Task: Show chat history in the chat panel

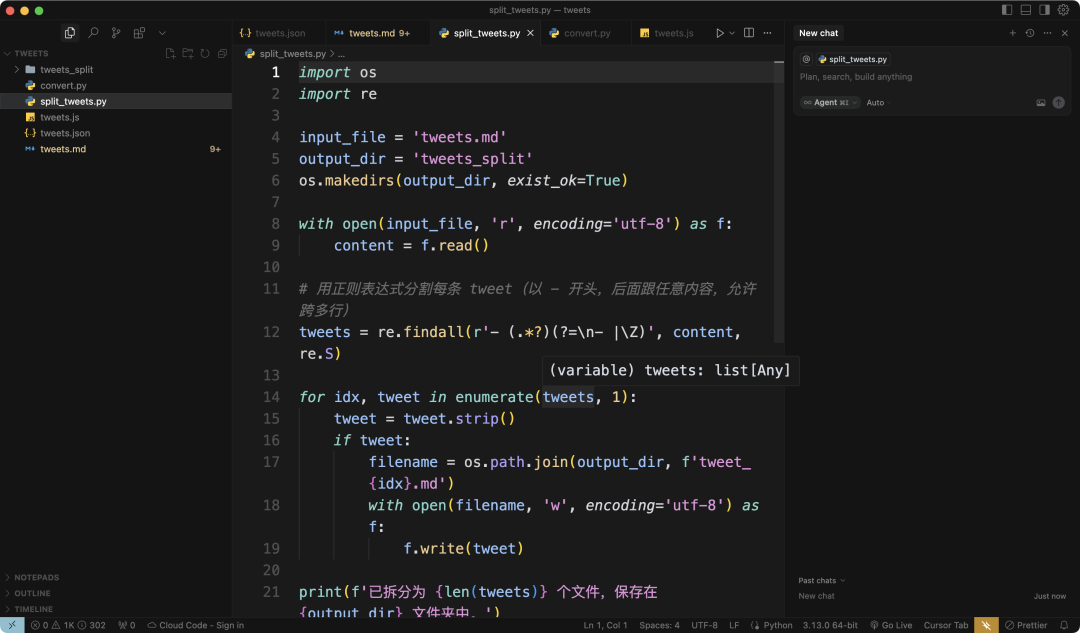Action: (x=1030, y=33)
